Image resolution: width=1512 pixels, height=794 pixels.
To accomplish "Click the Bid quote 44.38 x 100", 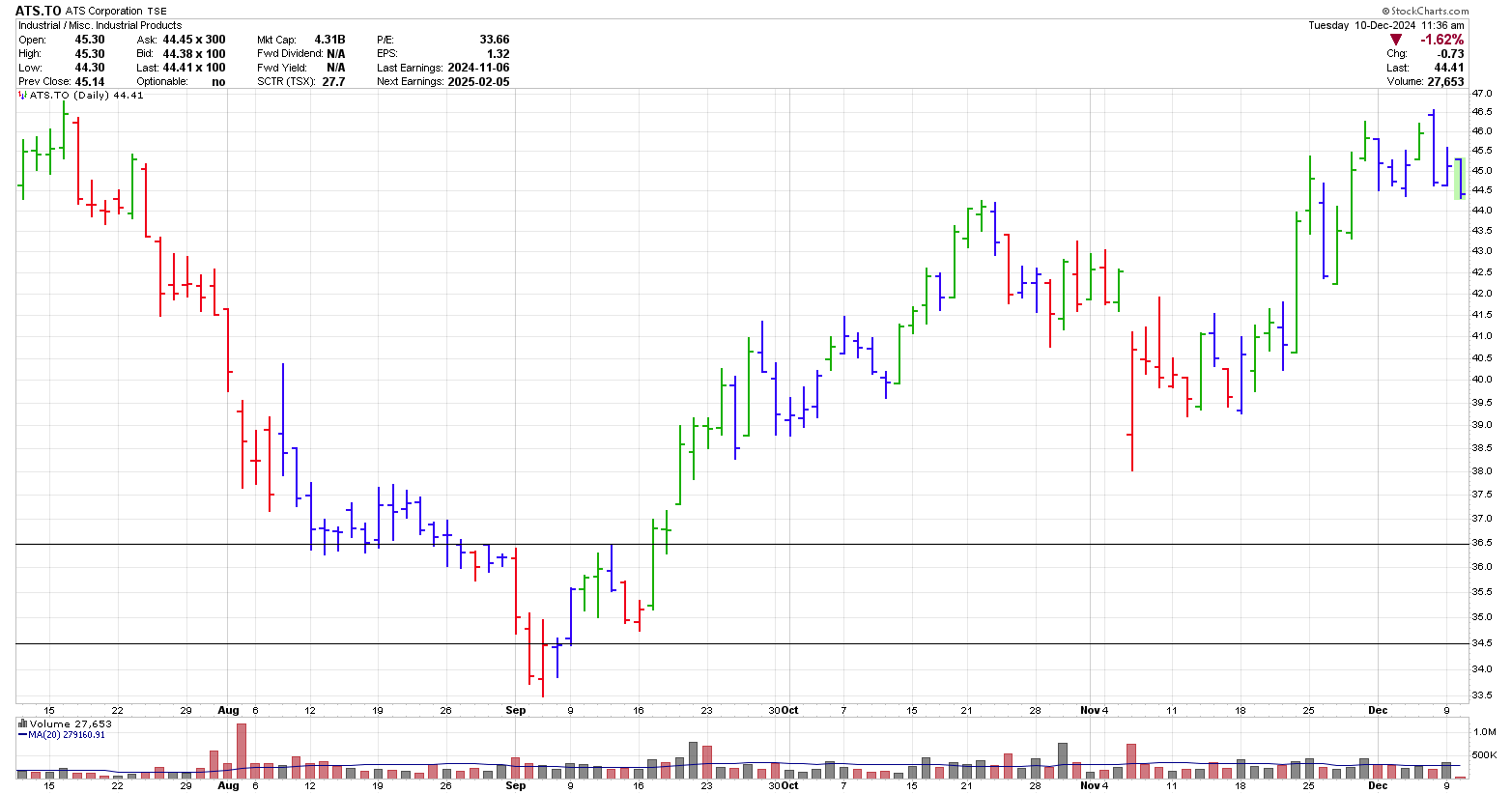I will (x=194, y=54).
